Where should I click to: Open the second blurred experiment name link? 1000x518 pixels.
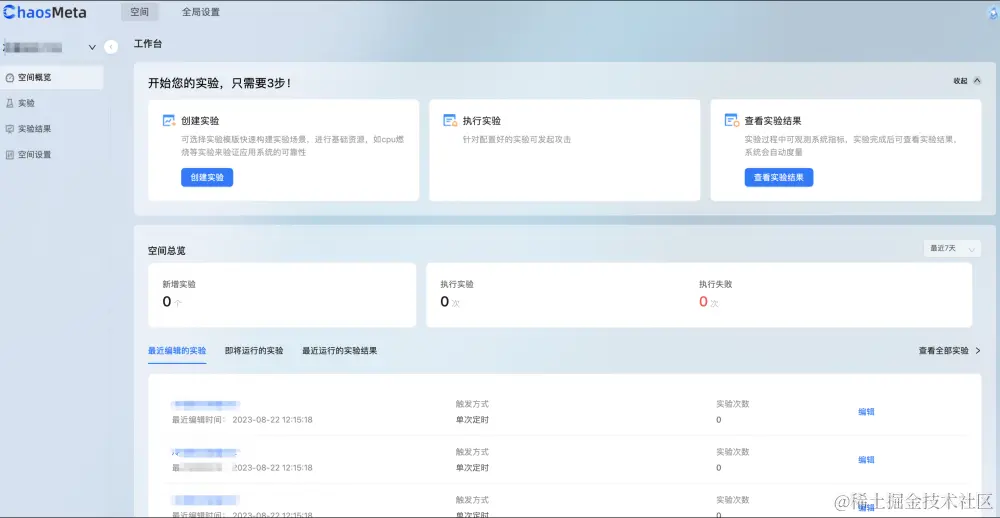pyautogui.click(x=205, y=452)
